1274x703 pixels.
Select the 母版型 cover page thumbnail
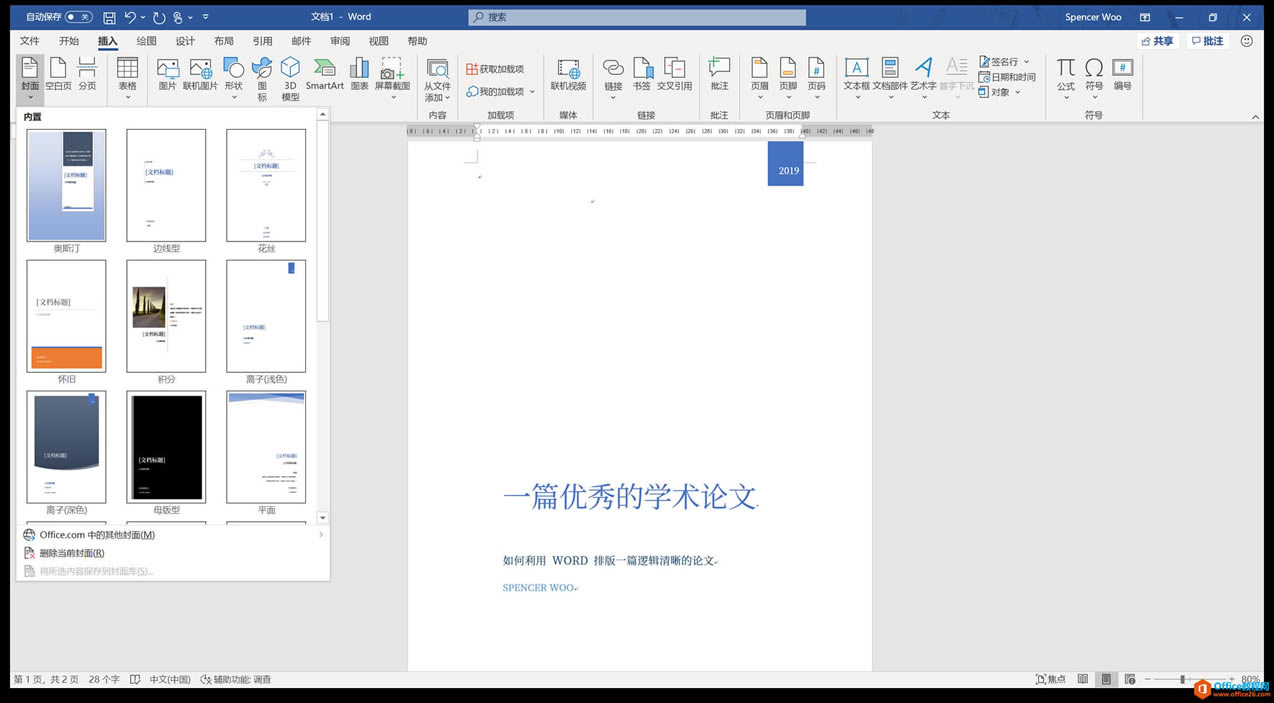coord(166,447)
